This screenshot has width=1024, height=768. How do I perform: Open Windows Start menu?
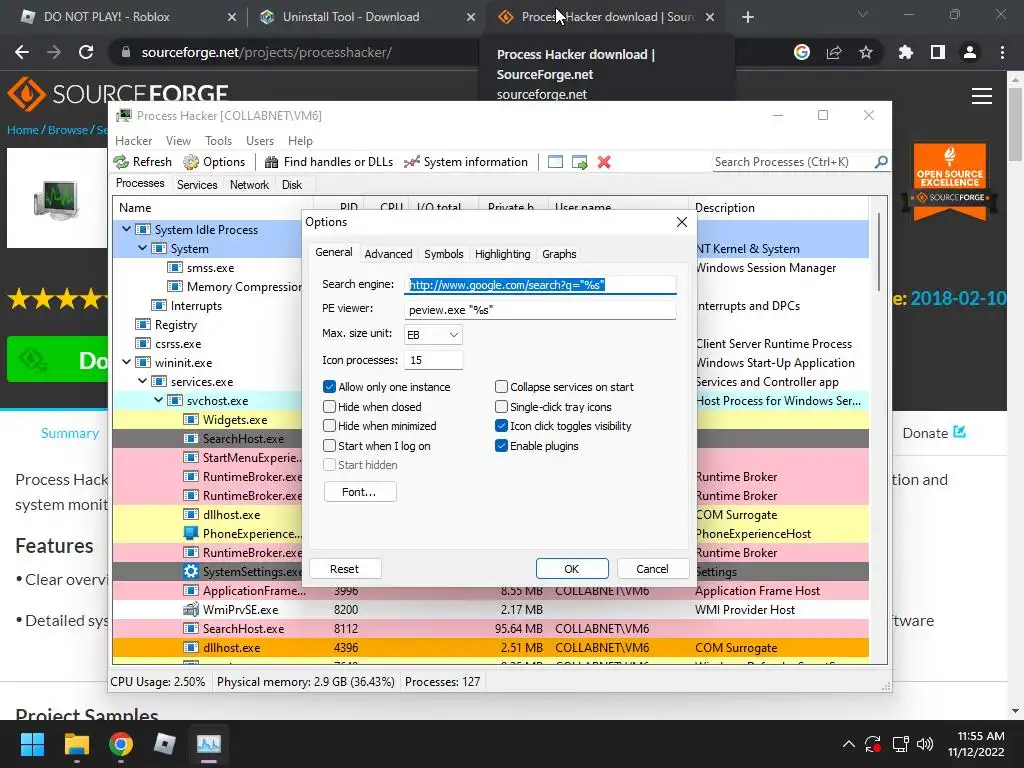tap(32, 744)
